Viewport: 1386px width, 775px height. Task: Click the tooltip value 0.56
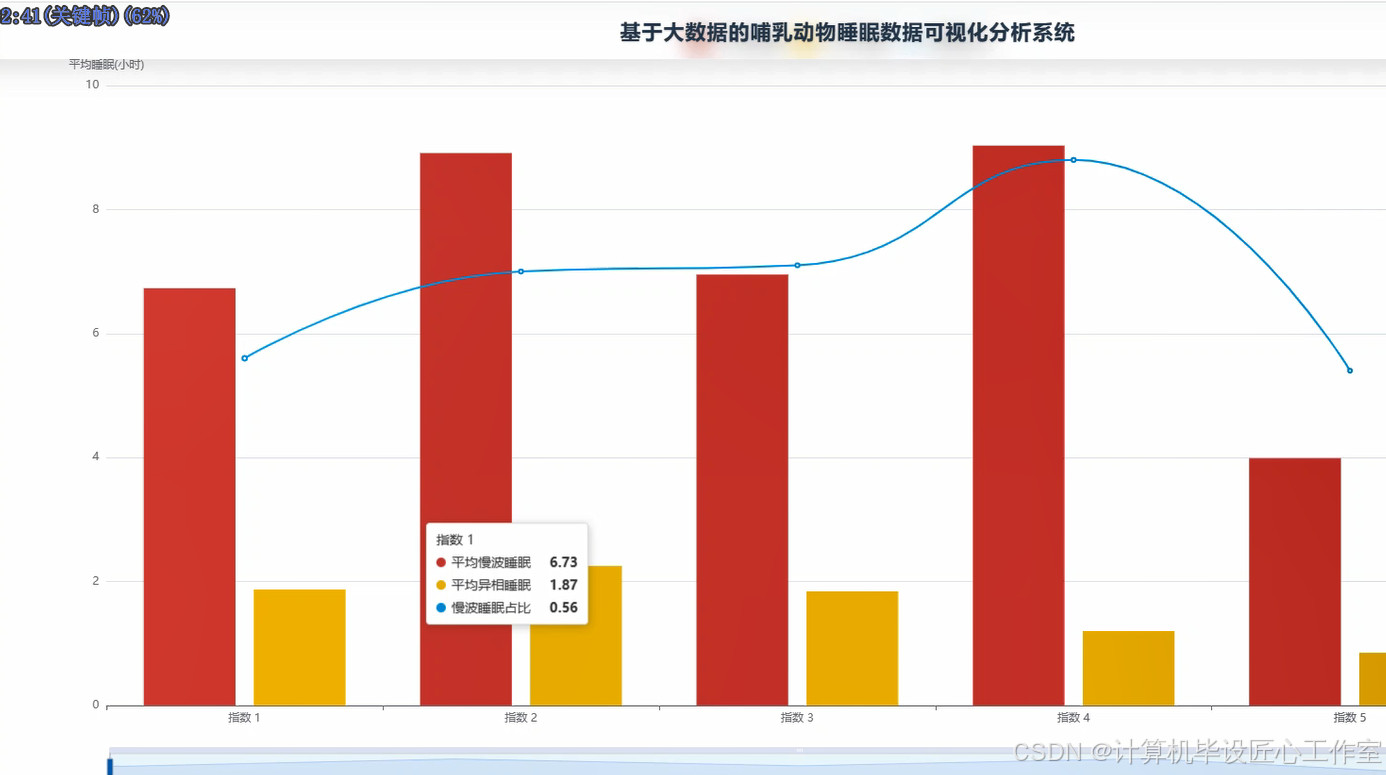pyautogui.click(x=563, y=608)
